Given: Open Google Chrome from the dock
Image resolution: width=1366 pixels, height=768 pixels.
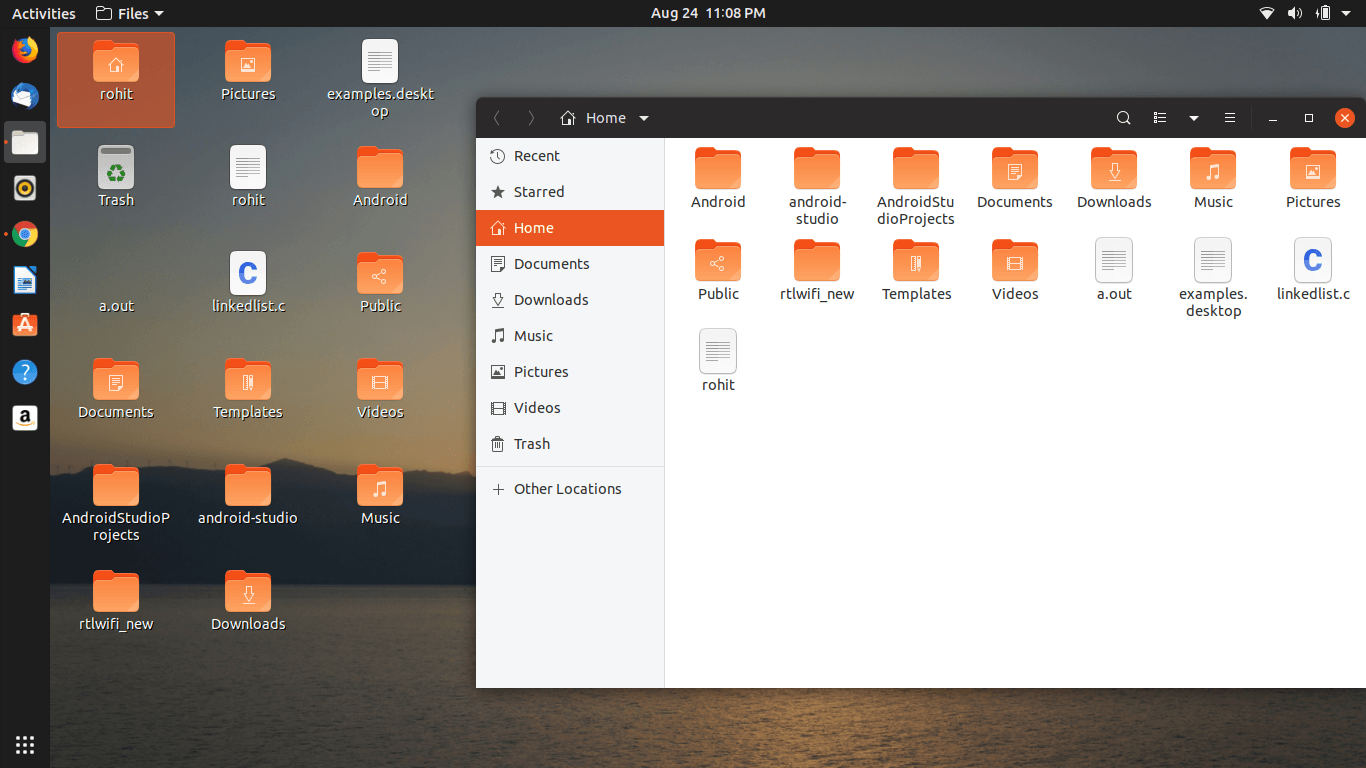Looking at the screenshot, I should (25, 234).
